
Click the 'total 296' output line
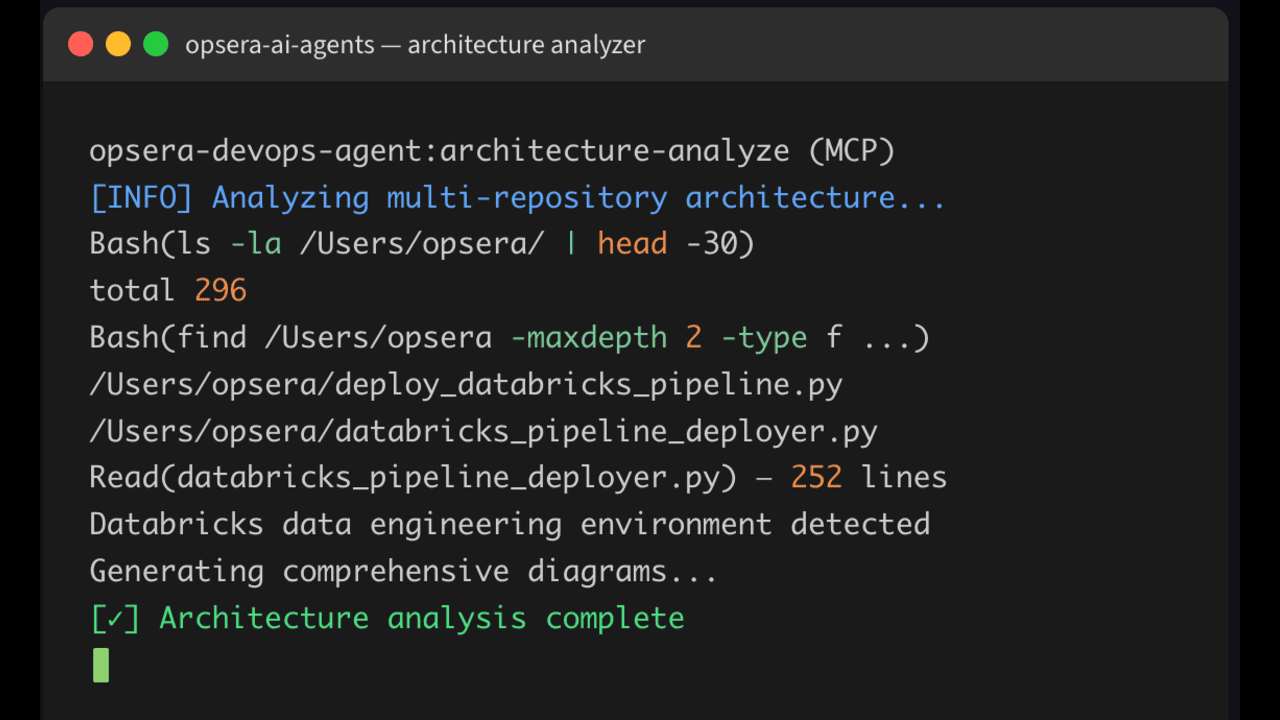point(168,290)
